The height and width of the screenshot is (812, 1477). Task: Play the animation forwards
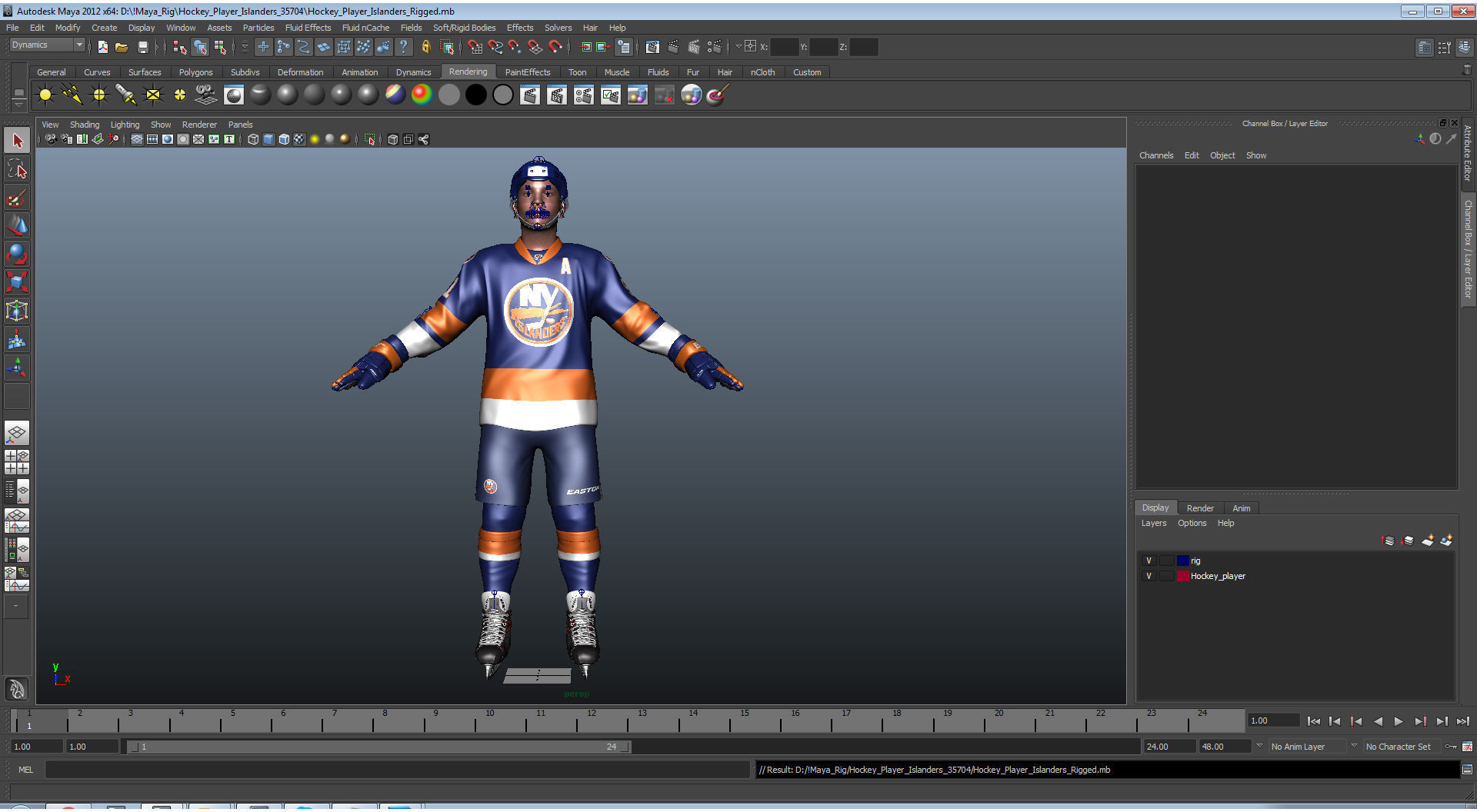click(1399, 721)
